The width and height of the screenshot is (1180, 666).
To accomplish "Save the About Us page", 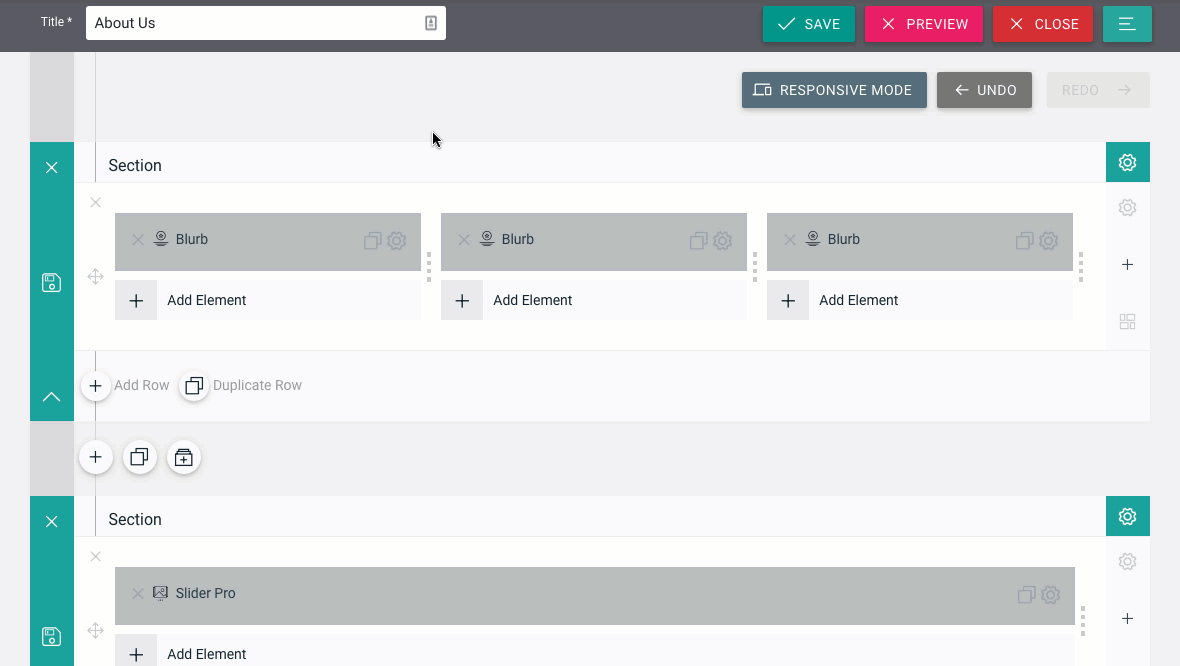I will click(808, 23).
